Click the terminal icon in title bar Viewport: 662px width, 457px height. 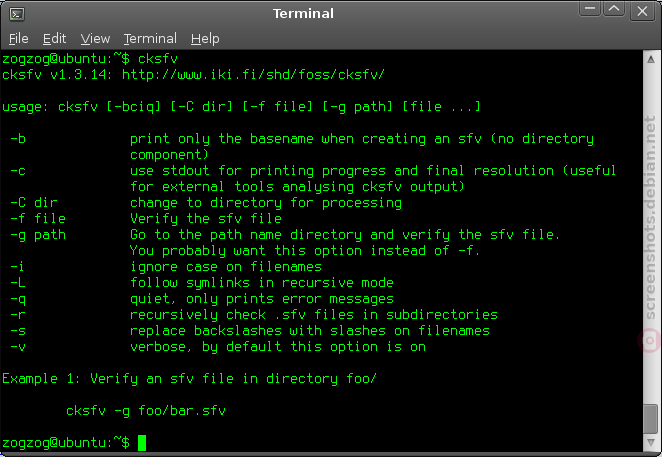[x=17, y=14]
